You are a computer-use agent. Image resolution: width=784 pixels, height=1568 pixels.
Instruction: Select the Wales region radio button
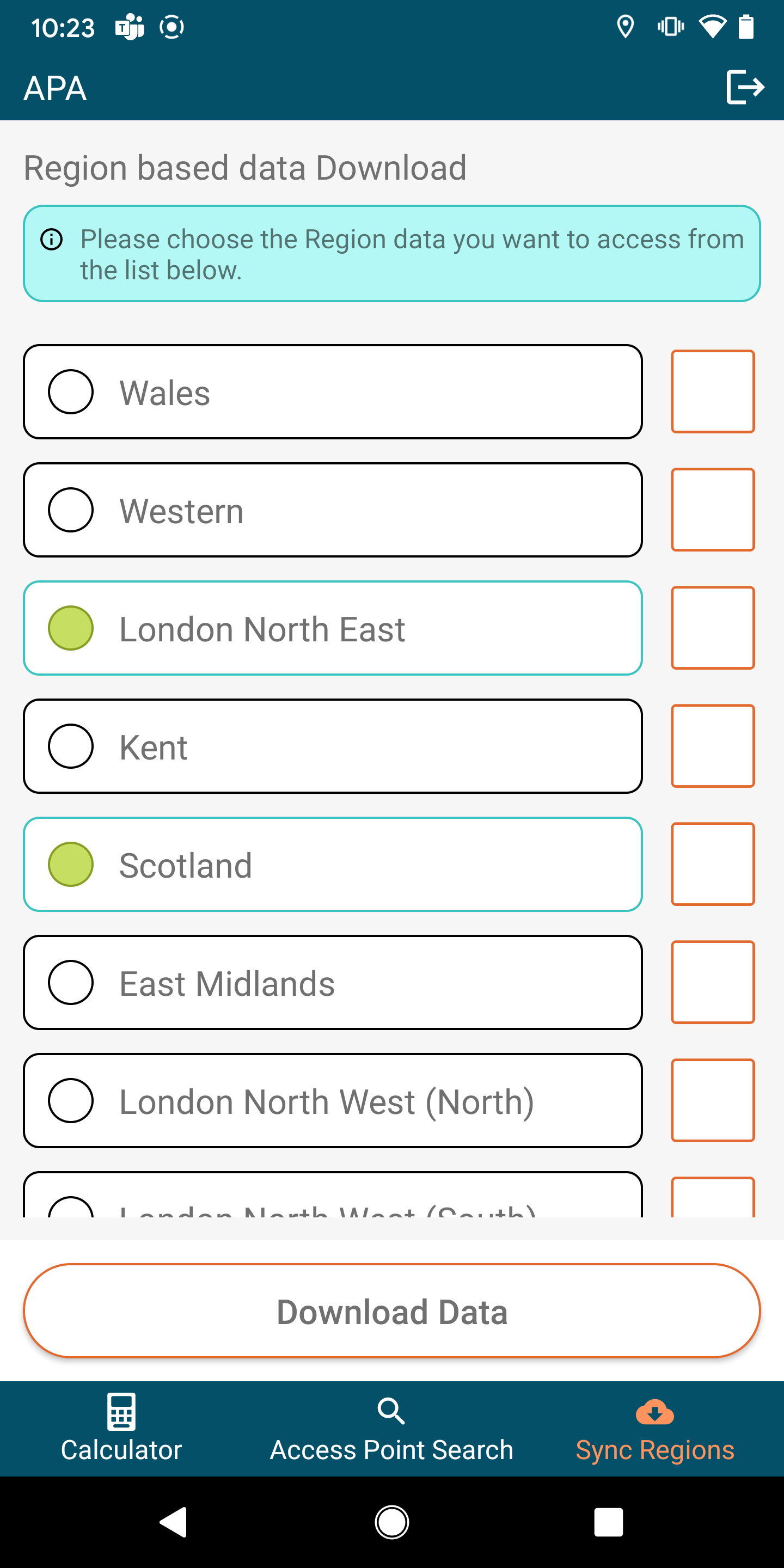tap(71, 392)
